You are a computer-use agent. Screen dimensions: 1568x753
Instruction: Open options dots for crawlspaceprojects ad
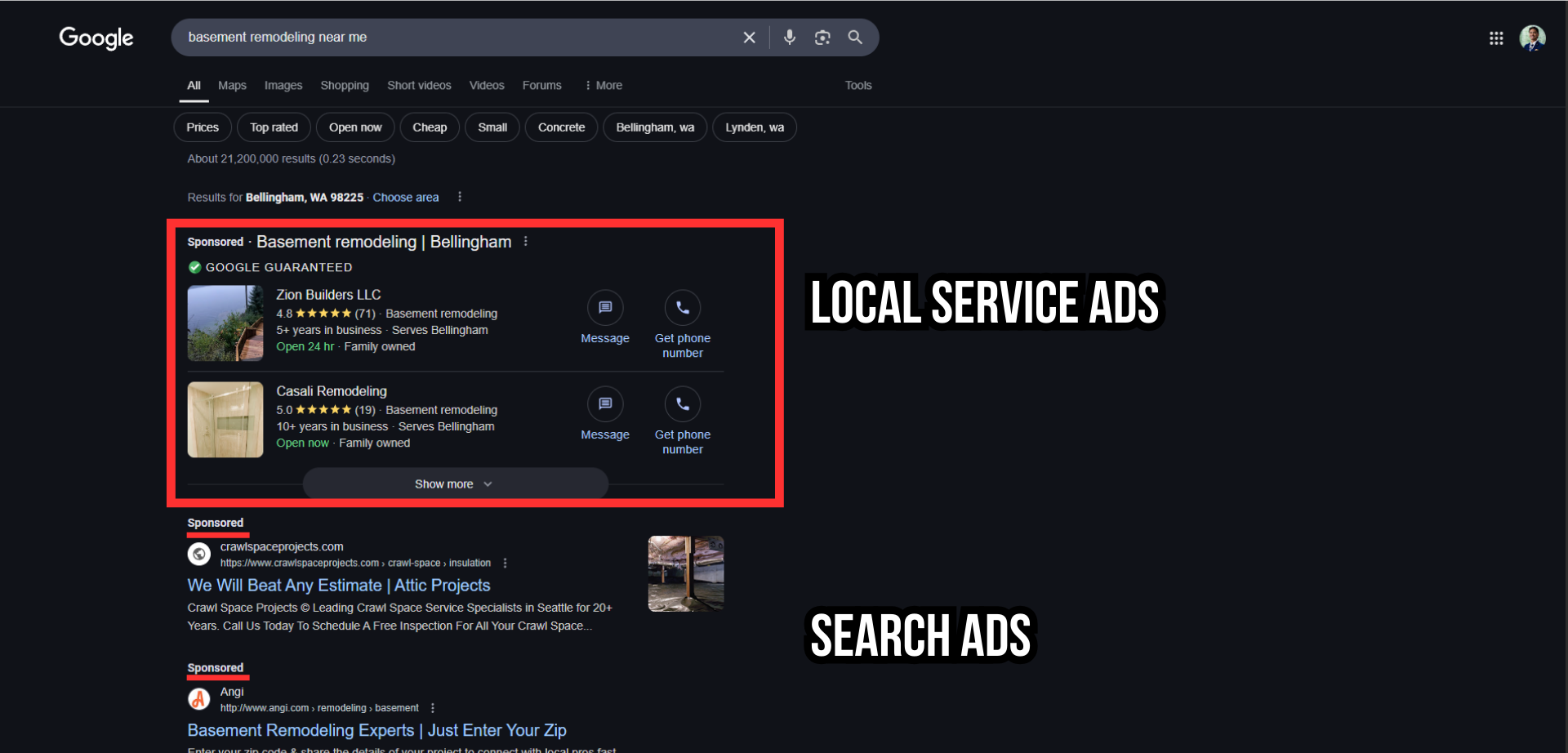tap(506, 564)
